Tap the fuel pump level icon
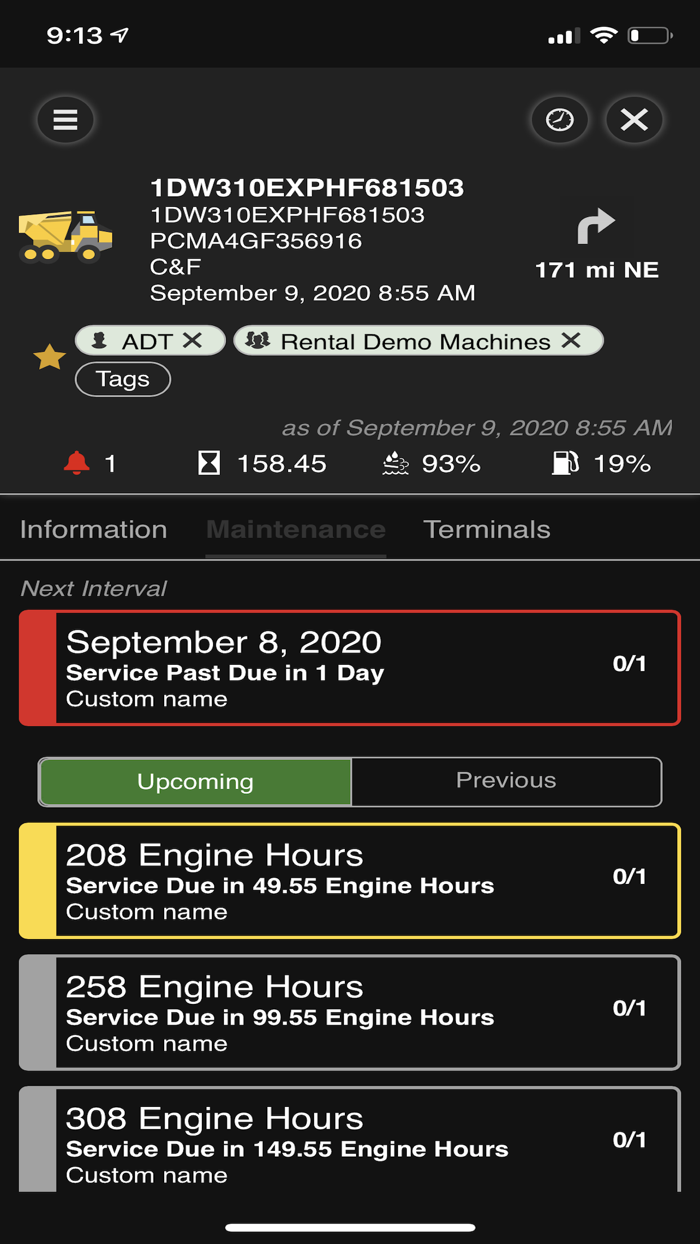700x1244 pixels. [x=566, y=463]
